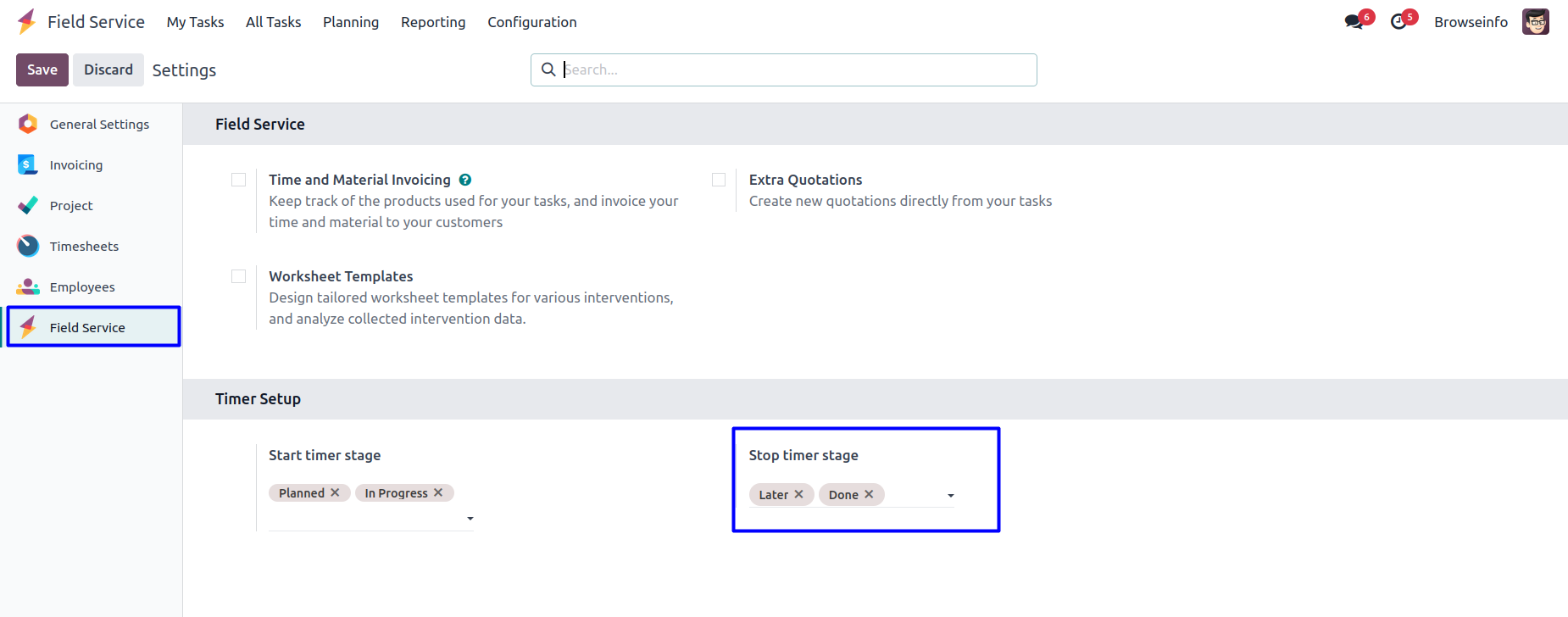This screenshot has height=617, width=1568.
Task: Click the user avatar picture
Action: (x=1535, y=22)
